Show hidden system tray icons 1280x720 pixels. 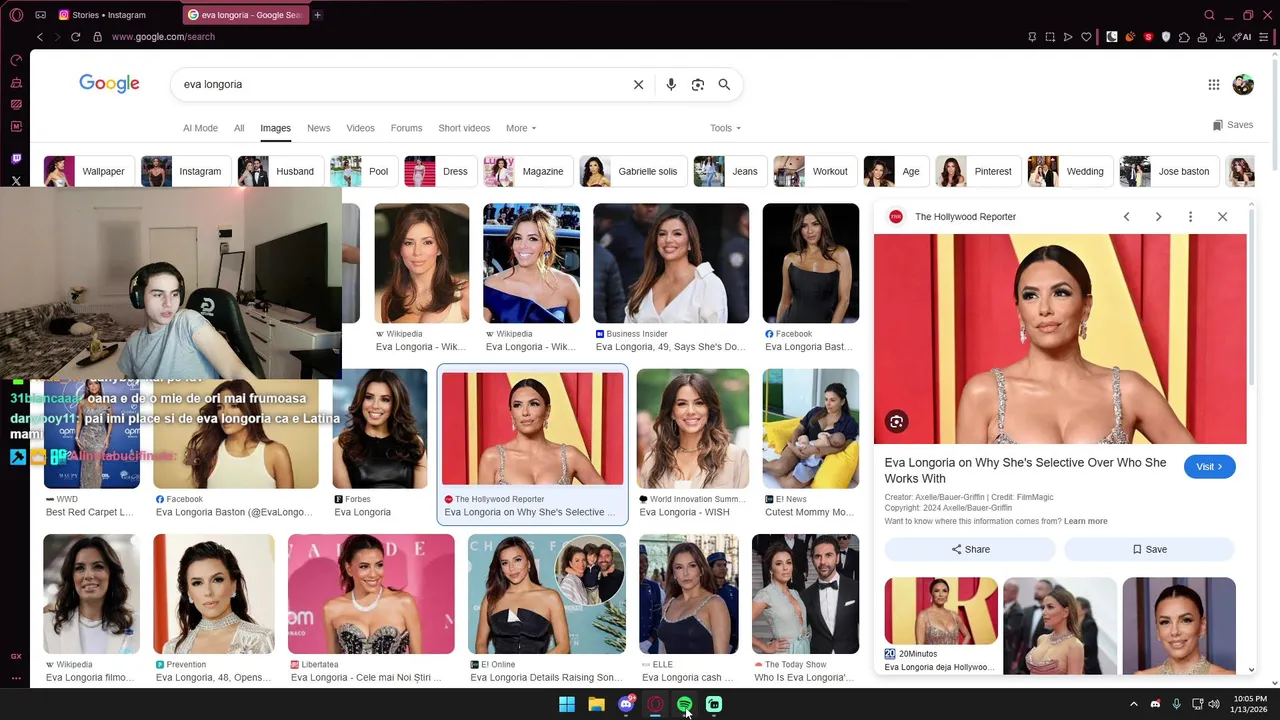(1133, 705)
